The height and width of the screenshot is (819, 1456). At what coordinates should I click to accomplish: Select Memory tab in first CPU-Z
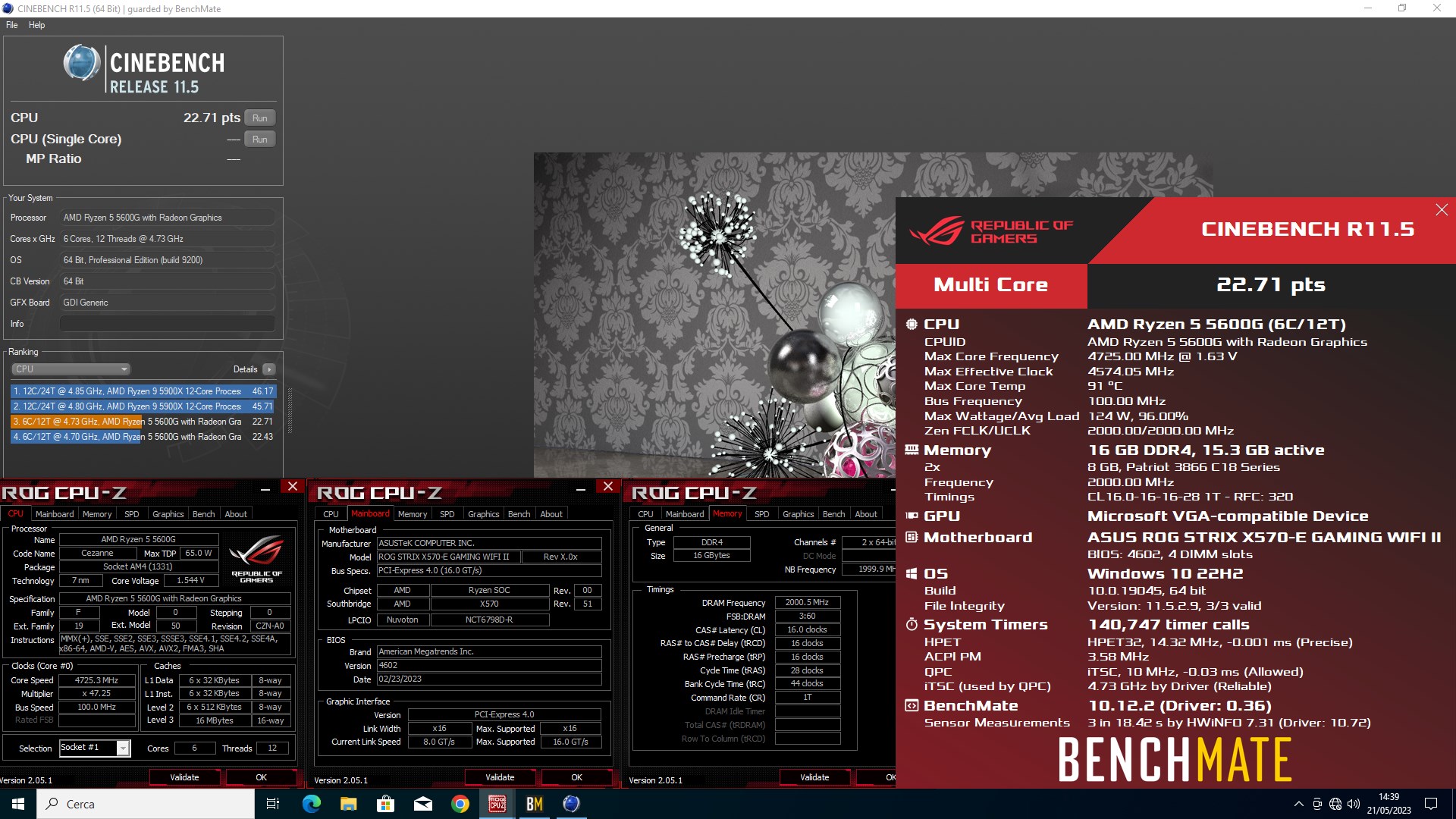click(97, 514)
